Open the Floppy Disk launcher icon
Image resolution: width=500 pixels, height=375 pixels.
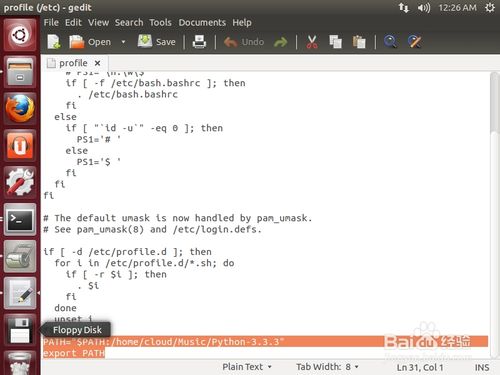click(20, 330)
